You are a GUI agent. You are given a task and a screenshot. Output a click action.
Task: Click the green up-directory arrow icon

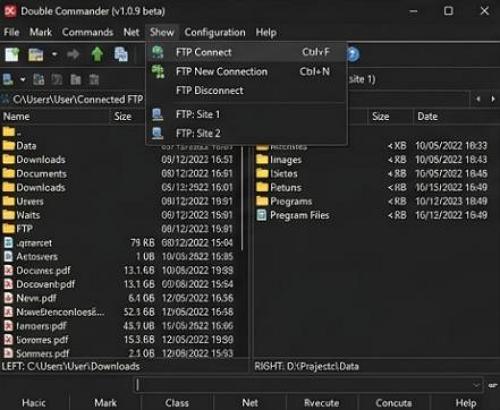(x=97, y=54)
